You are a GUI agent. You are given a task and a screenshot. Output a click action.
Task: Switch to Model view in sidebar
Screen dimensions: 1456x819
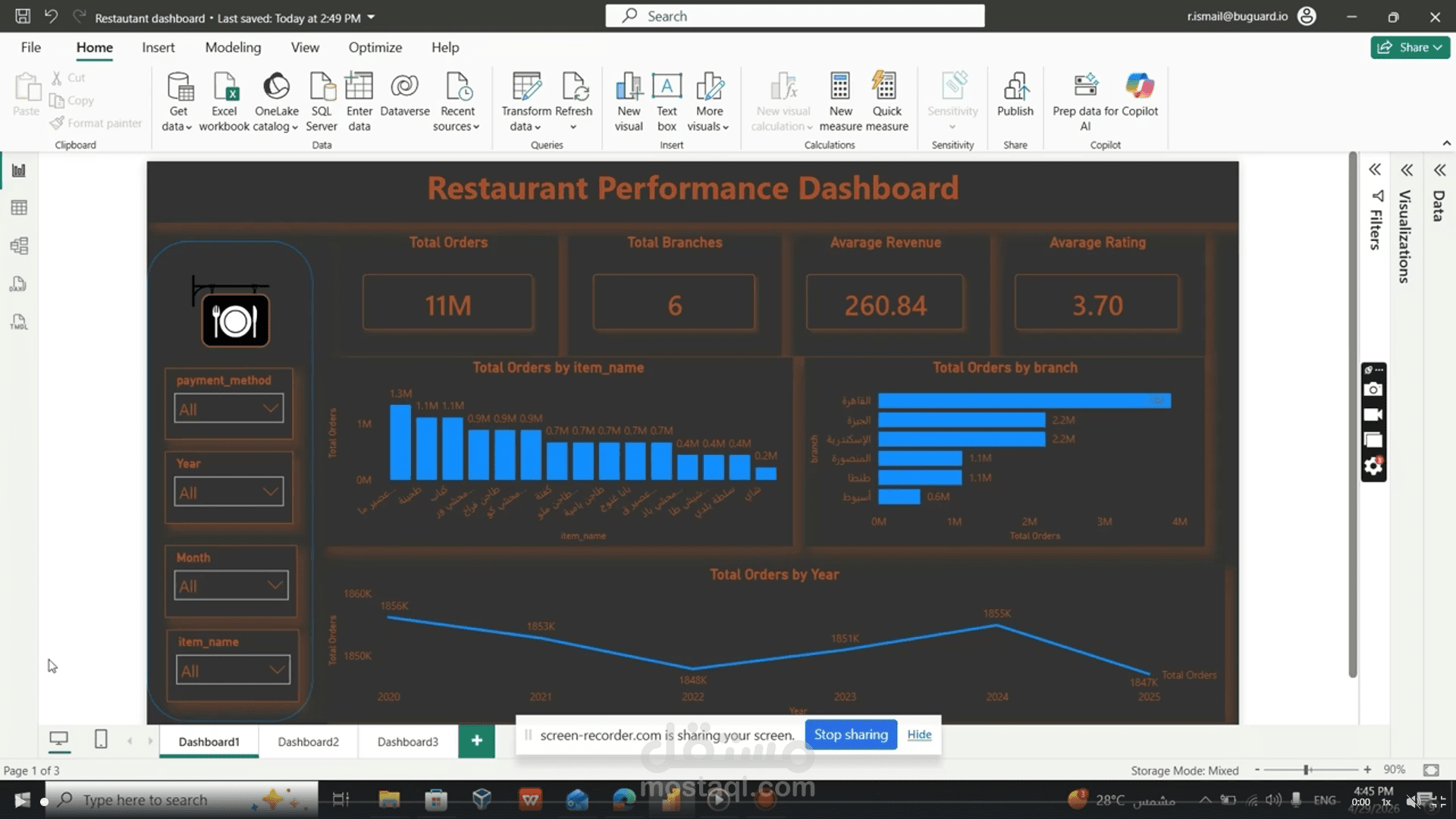pyautogui.click(x=19, y=246)
